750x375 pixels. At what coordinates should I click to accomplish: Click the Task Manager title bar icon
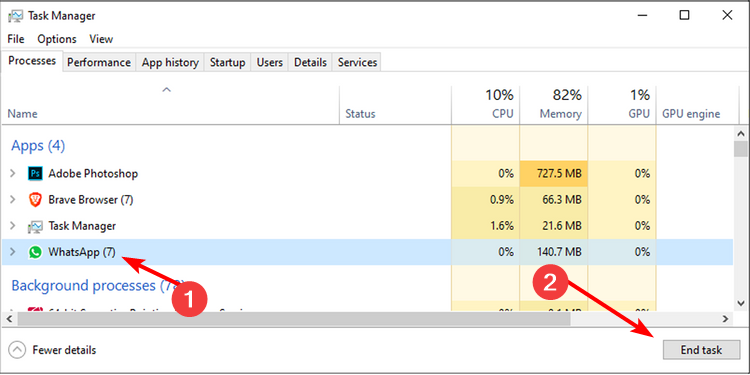16,16
